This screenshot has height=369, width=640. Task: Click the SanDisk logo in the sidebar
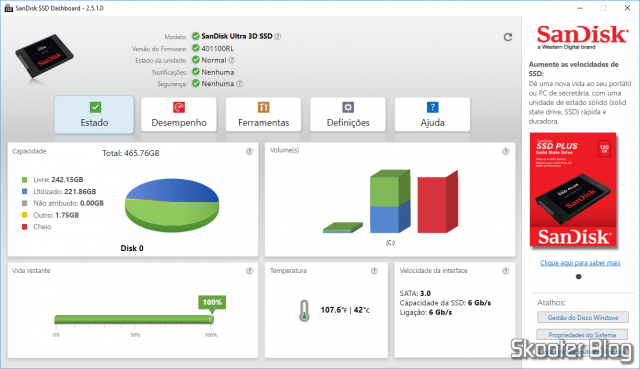[582, 37]
